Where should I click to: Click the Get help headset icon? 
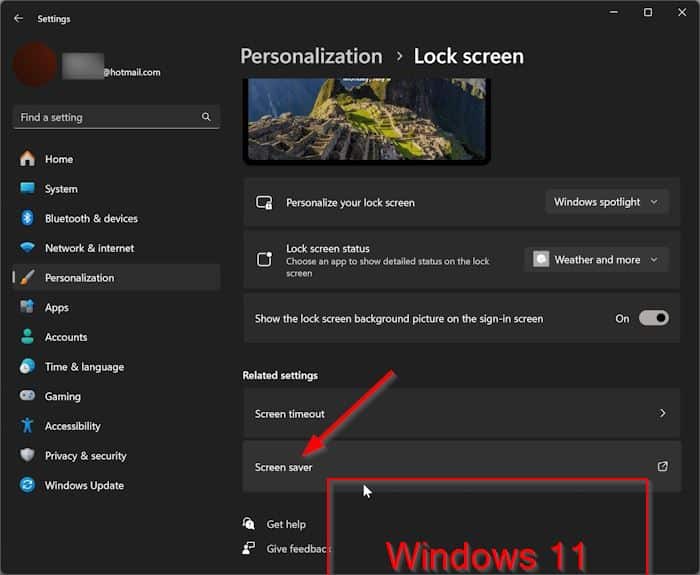tap(249, 523)
